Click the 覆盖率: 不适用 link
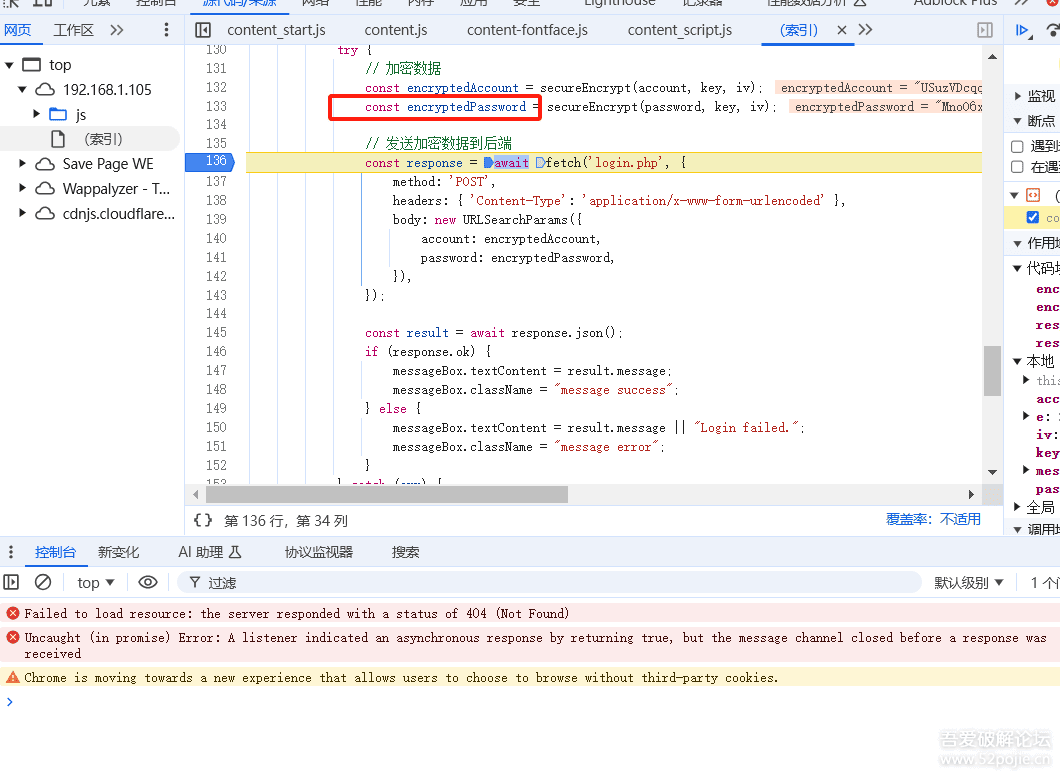The width and height of the screenshot is (1060, 776). point(933,519)
